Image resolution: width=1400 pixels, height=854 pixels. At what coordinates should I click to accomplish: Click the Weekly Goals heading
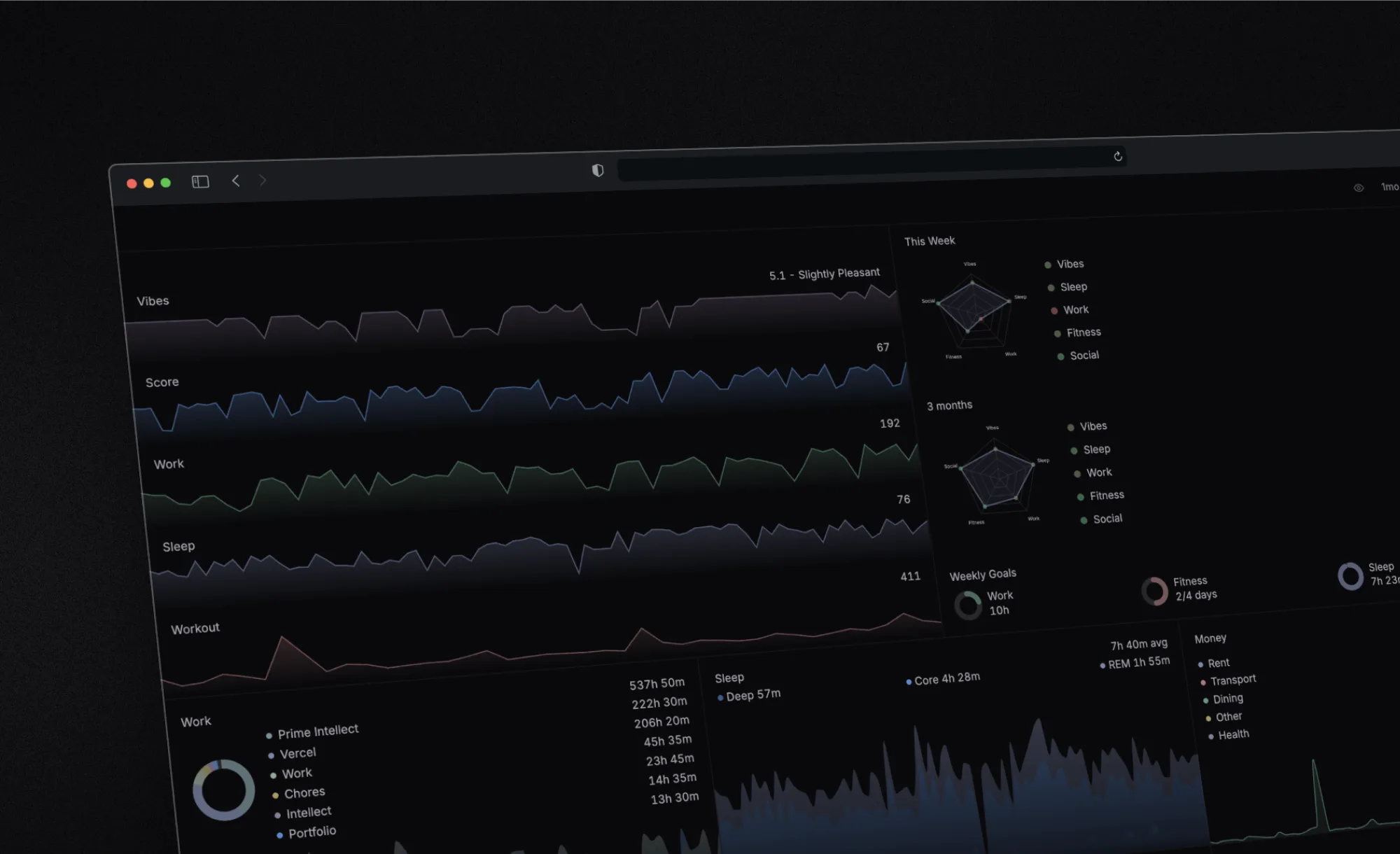pyautogui.click(x=983, y=575)
